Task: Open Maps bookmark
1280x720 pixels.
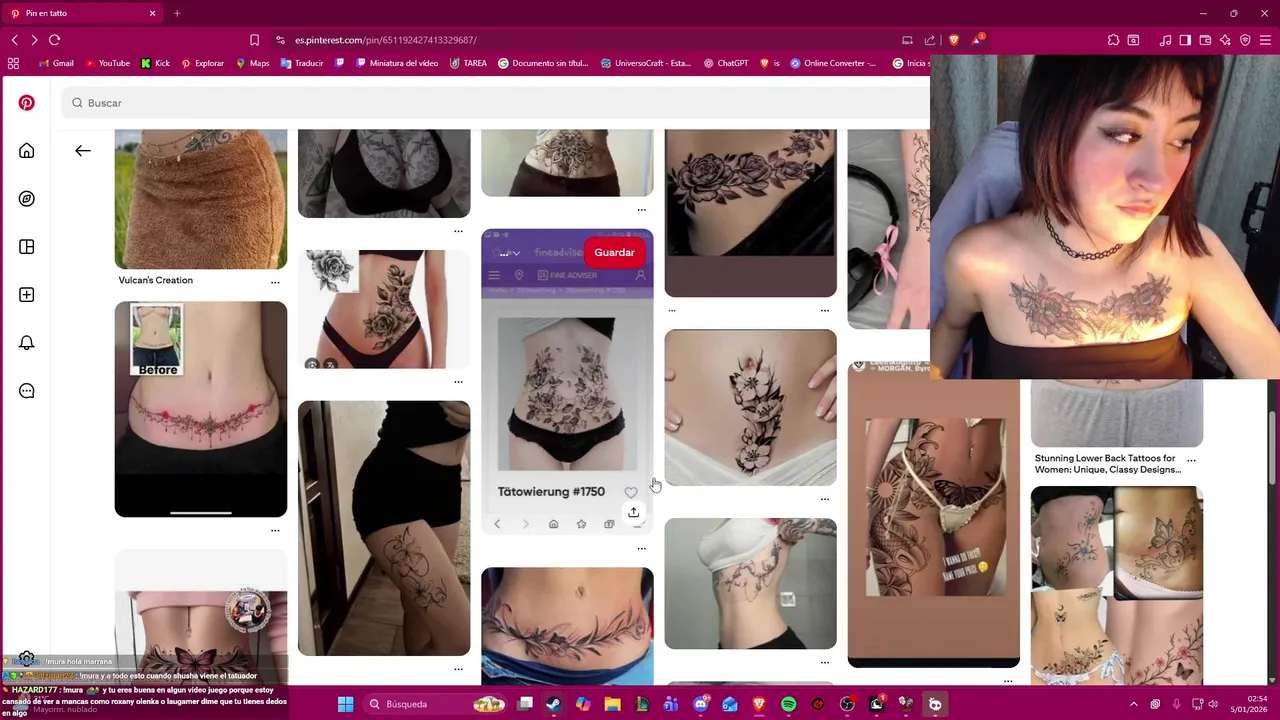Action: pos(252,63)
